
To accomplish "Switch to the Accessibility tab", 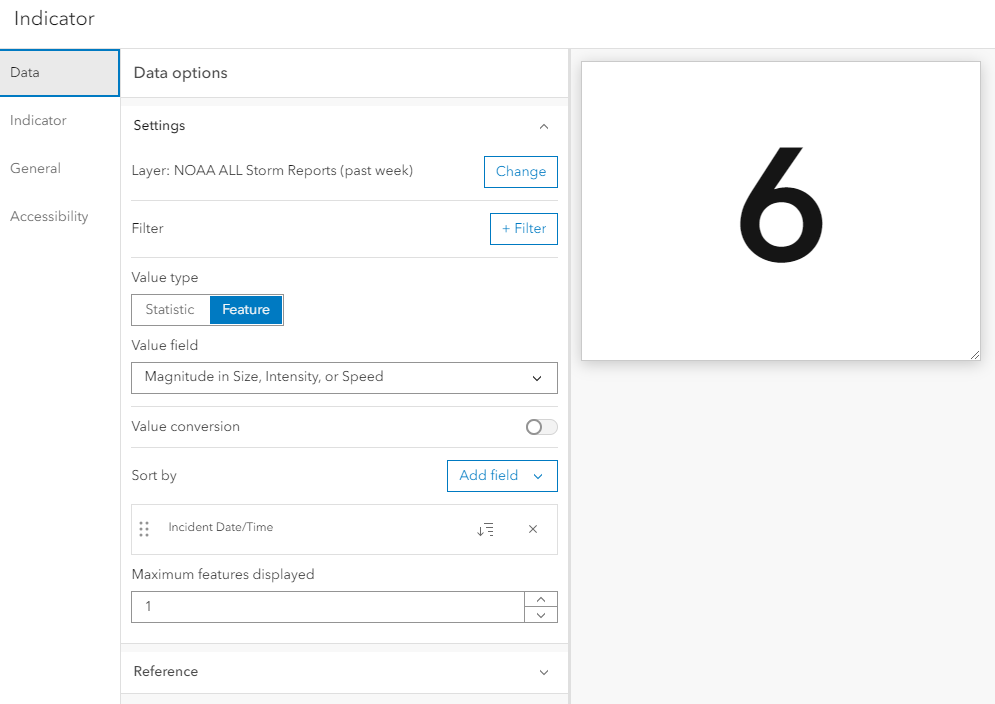I will point(49,216).
